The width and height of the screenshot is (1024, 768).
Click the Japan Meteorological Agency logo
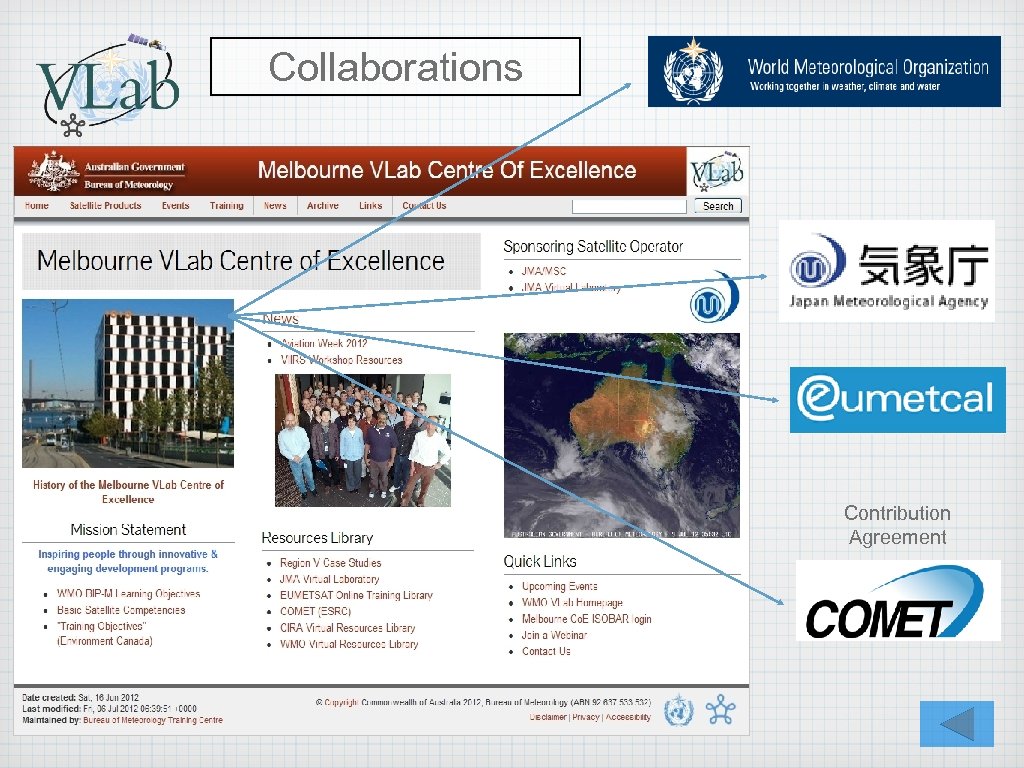pyautogui.click(x=887, y=271)
